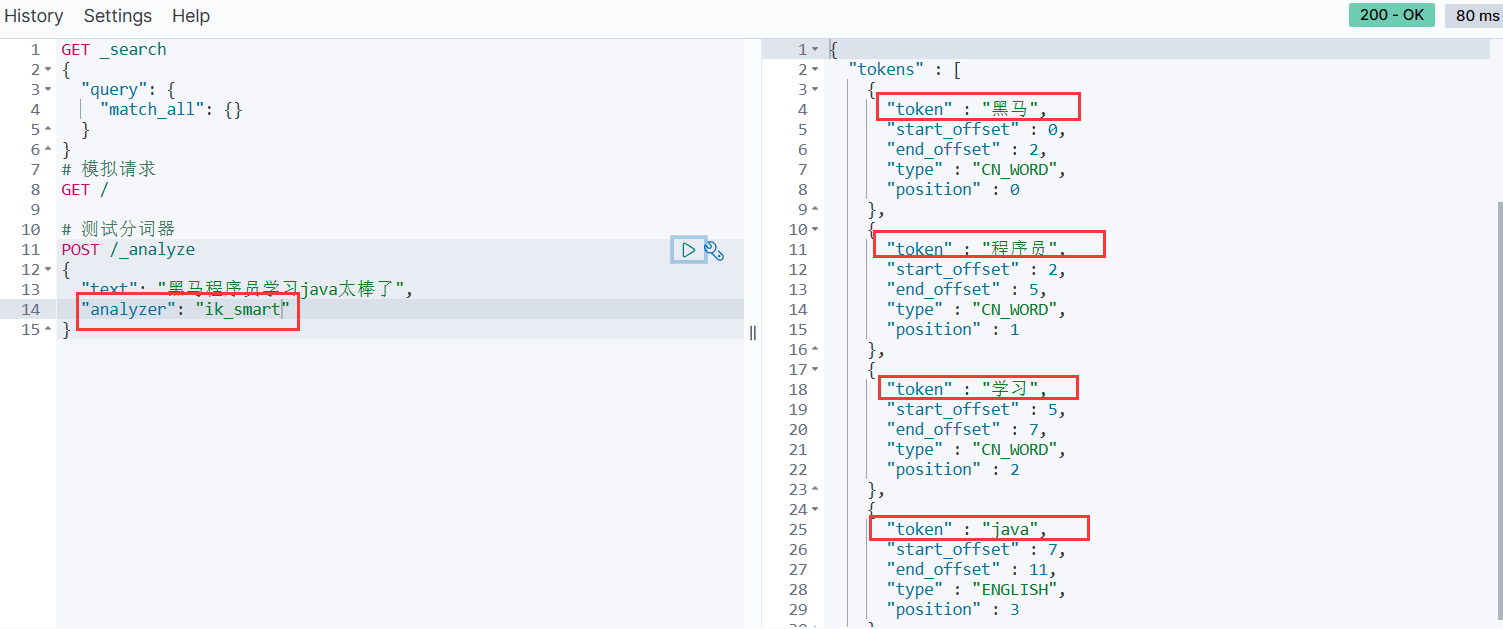
Task: Toggle the fold marker at output line 16
Action: click(x=815, y=350)
